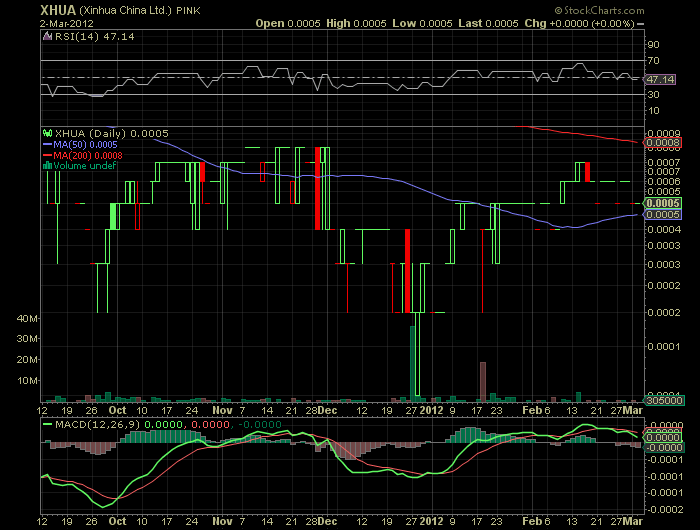The width and height of the screenshot is (700, 530).
Task: Click the purple 47.14 RSI axis tag
Action: (660, 79)
